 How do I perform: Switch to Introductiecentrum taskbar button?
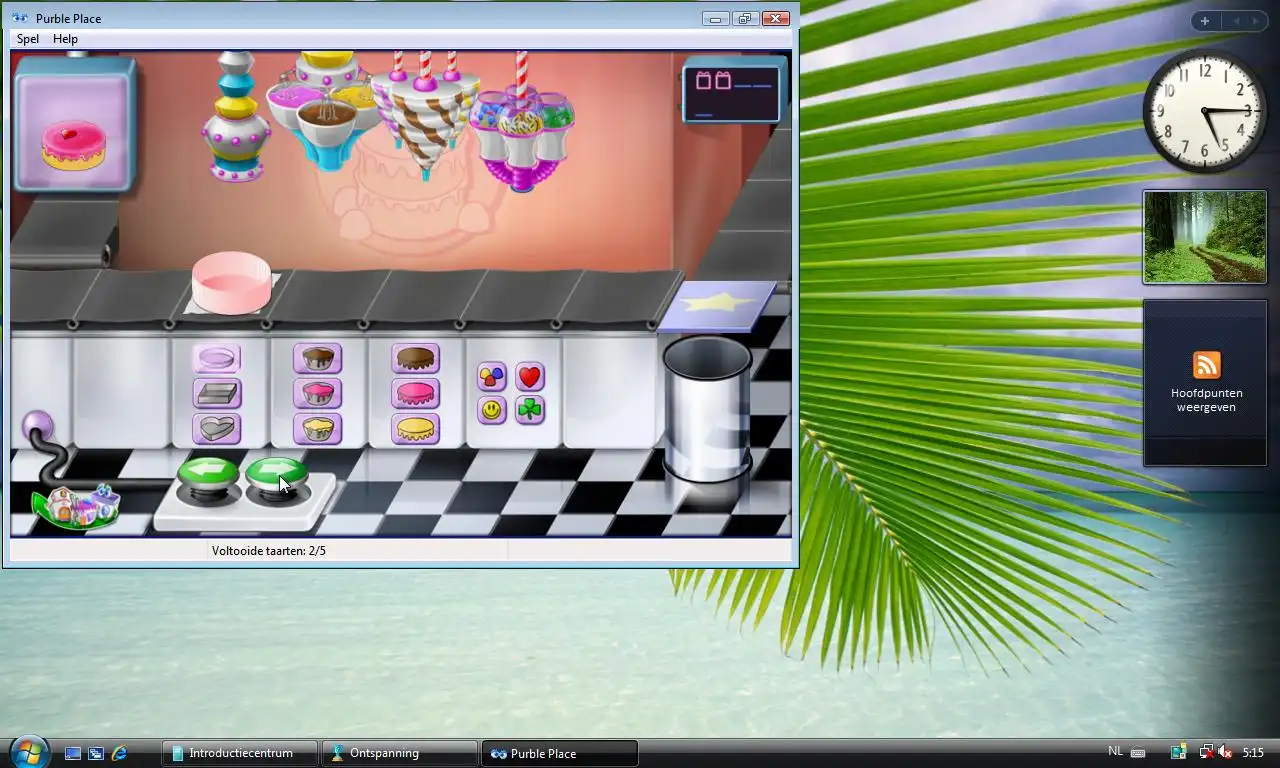pyautogui.click(x=240, y=753)
